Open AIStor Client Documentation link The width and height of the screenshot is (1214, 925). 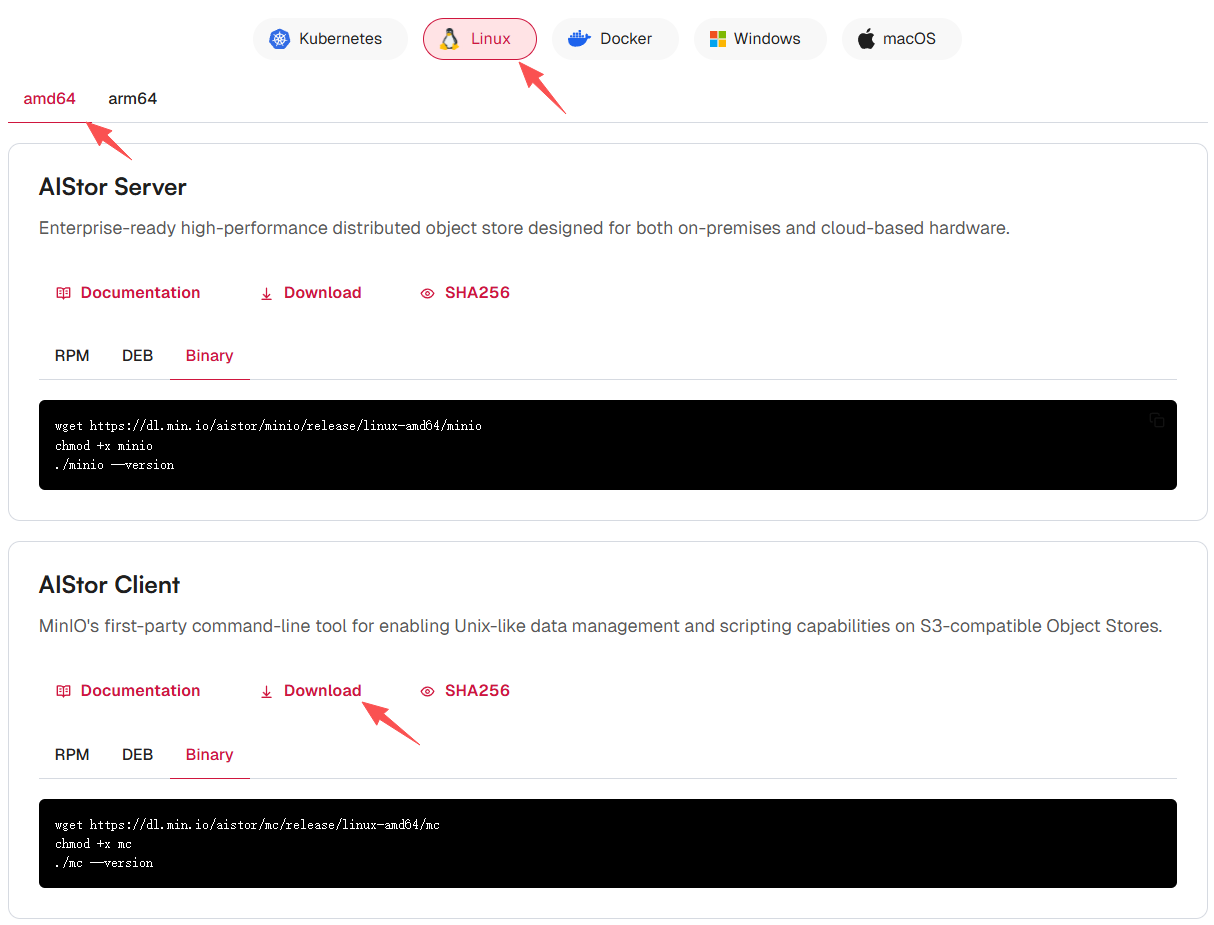pyautogui.click(x=140, y=691)
